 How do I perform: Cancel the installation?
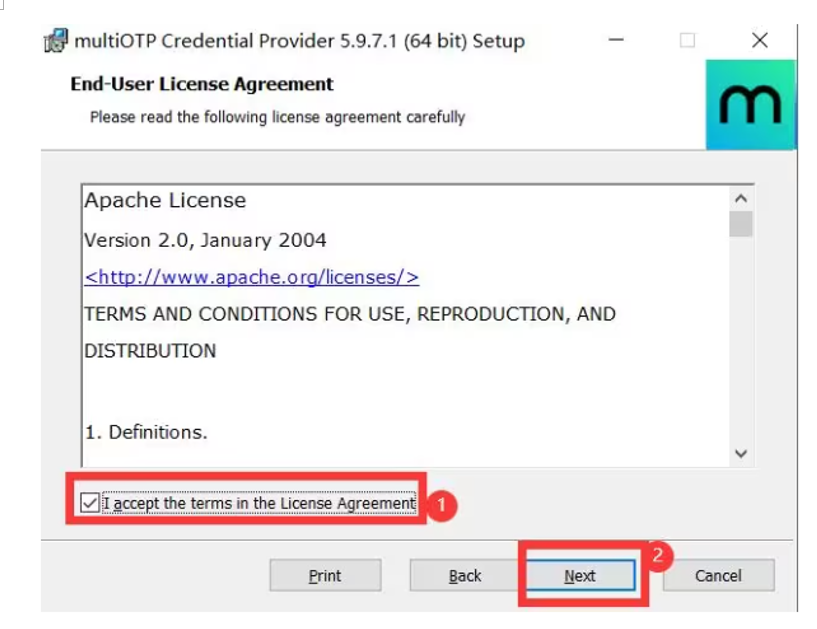[x=718, y=576]
